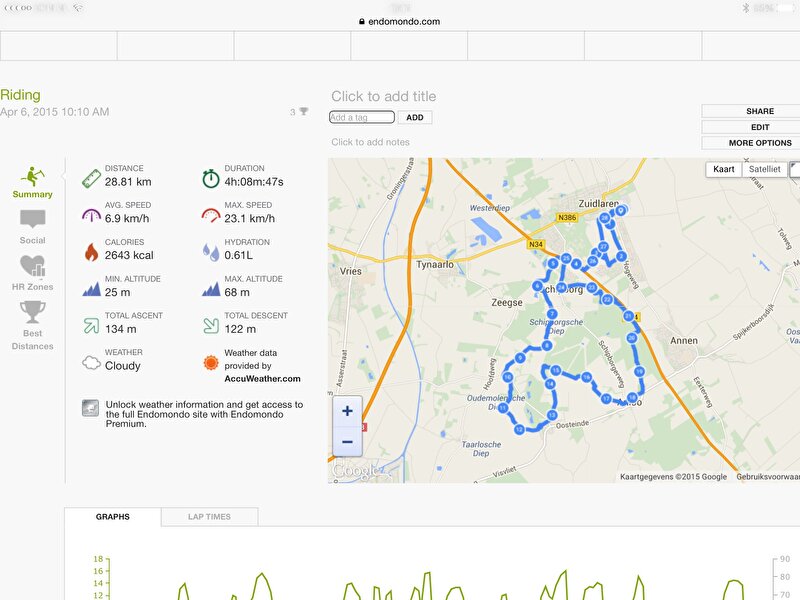Click the hydration water drops icon
Image resolution: width=800 pixels, height=600 pixels.
click(211, 252)
